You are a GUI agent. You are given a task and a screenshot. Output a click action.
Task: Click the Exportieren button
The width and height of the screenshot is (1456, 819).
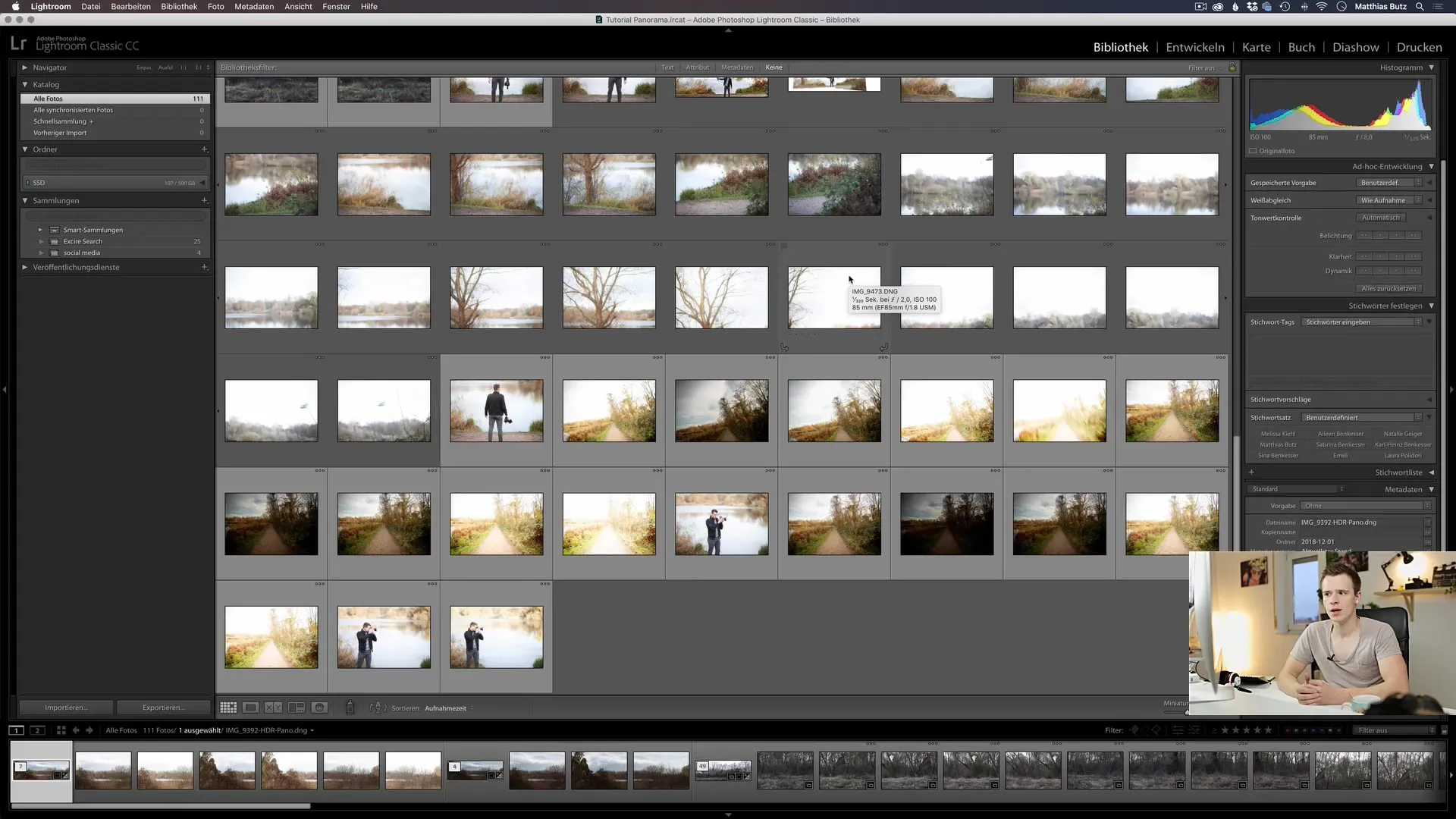pos(163,708)
